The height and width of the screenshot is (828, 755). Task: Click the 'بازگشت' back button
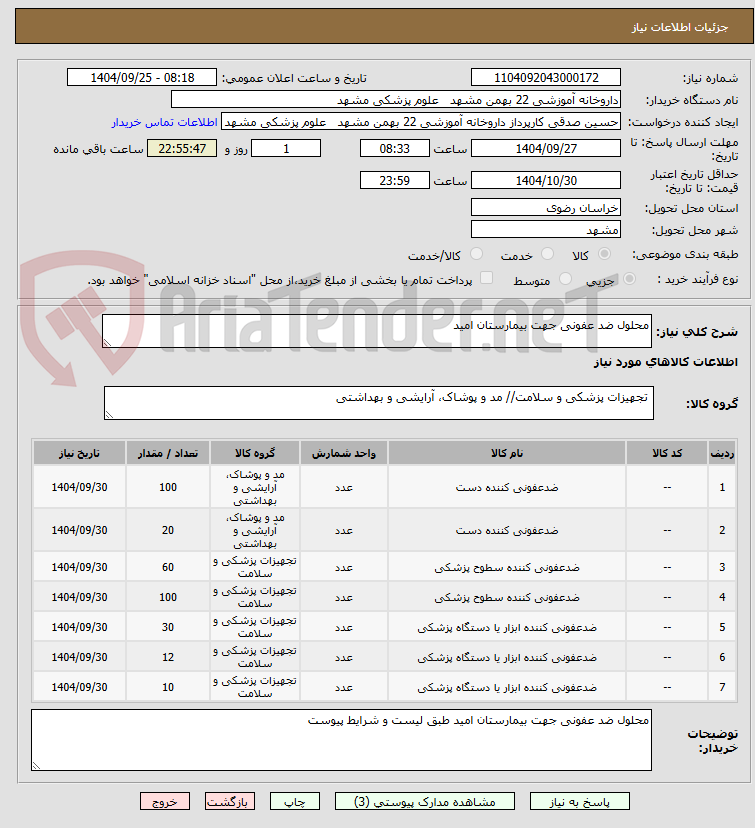[x=231, y=801]
